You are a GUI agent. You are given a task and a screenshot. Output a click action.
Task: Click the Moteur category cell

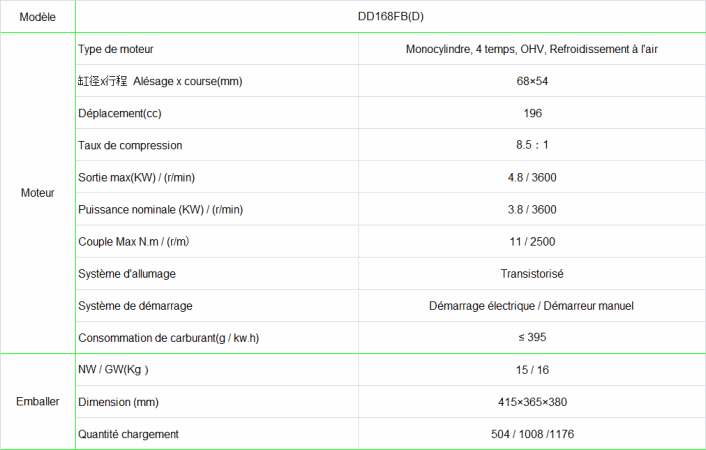click(38, 193)
